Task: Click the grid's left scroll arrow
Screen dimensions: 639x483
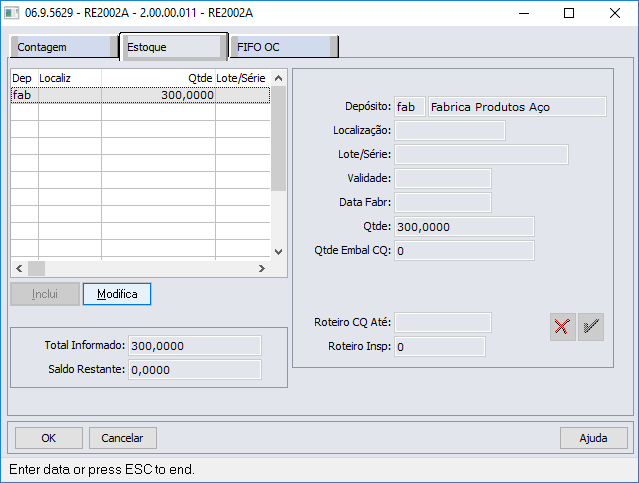Action: pos(19,268)
